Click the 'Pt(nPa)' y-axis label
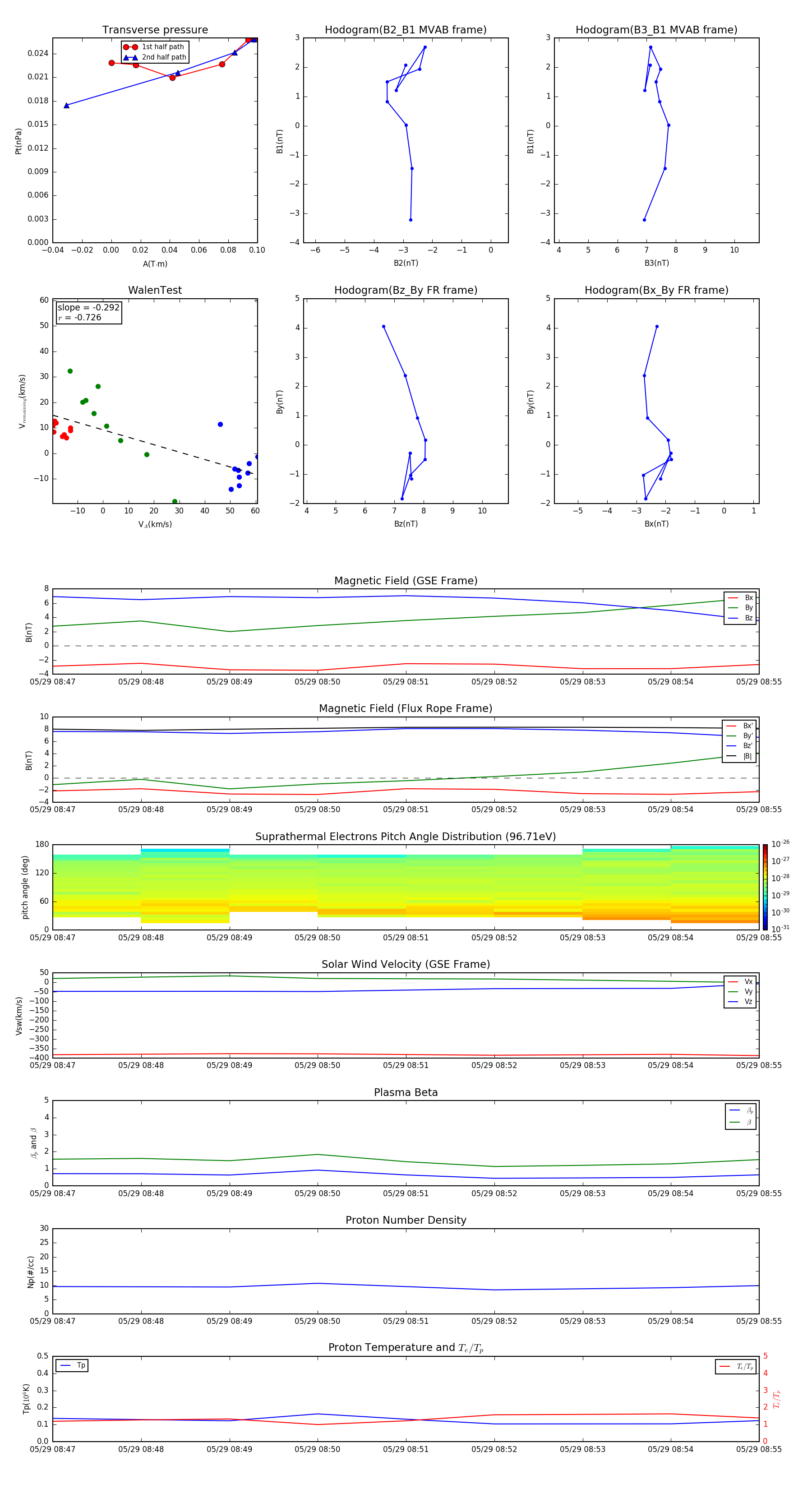 pos(18,141)
